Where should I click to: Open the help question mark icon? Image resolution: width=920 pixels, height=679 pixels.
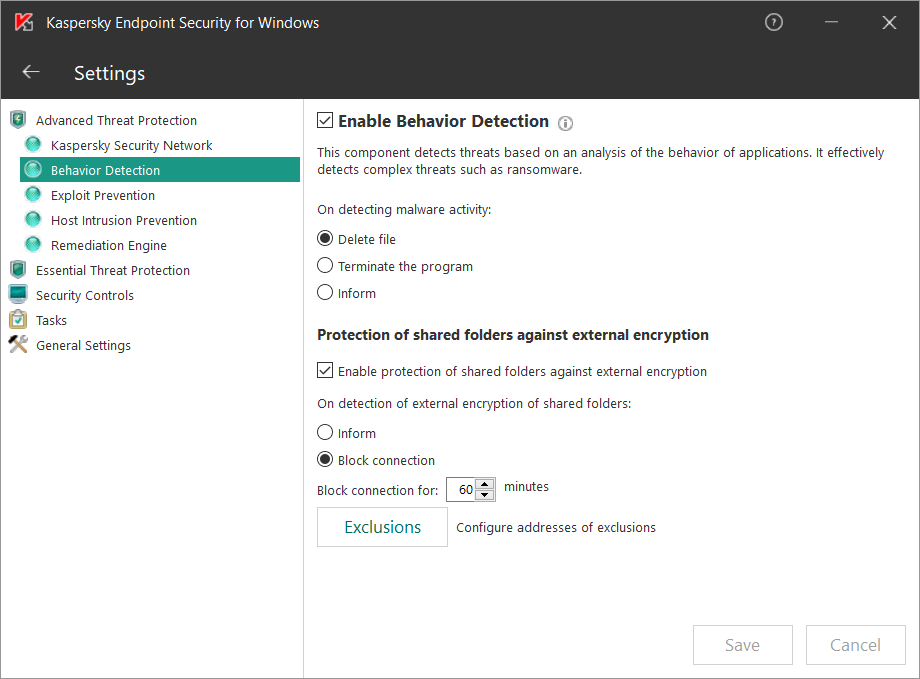point(774,22)
